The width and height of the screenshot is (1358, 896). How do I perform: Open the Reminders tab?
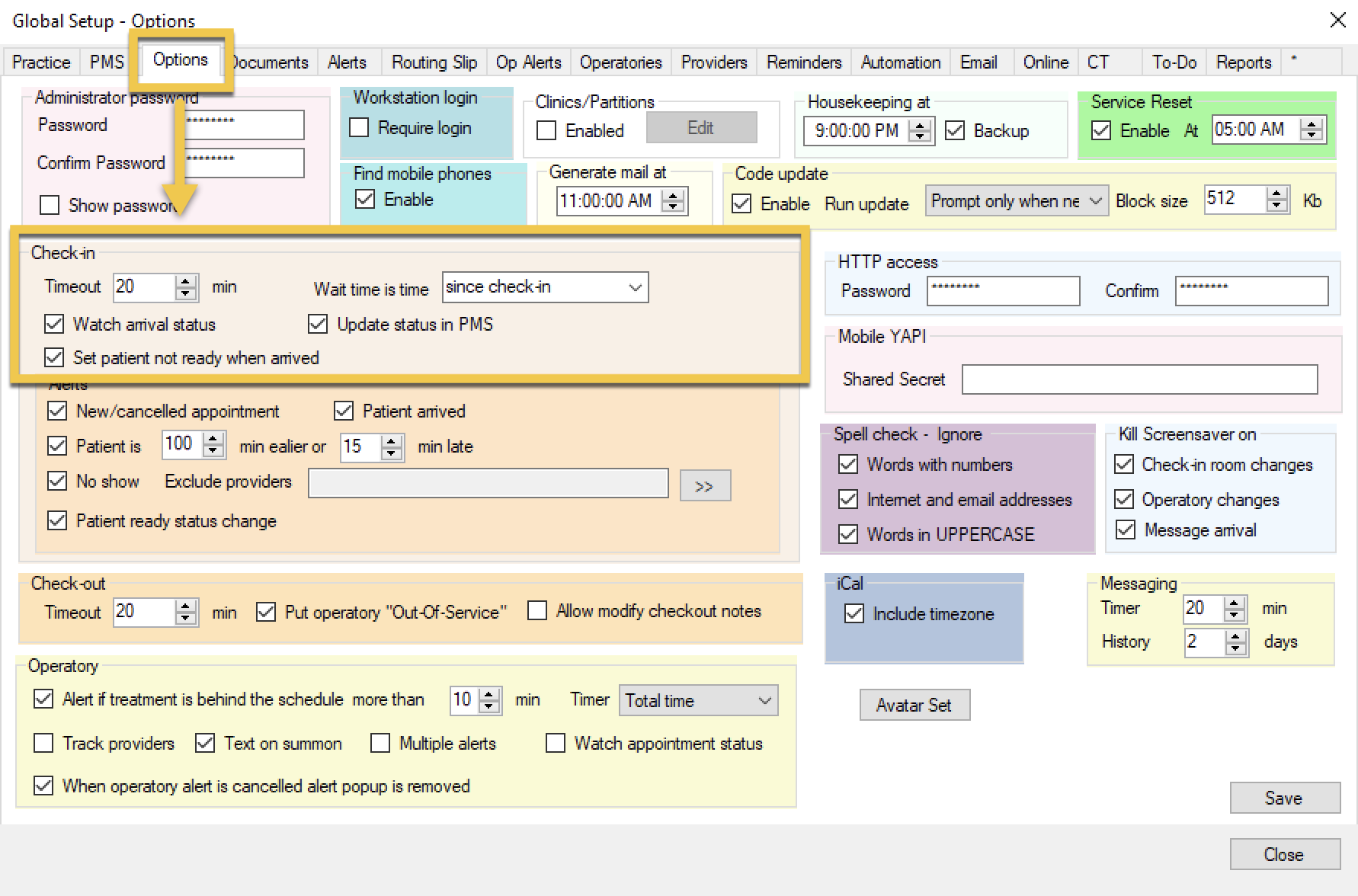(804, 62)
